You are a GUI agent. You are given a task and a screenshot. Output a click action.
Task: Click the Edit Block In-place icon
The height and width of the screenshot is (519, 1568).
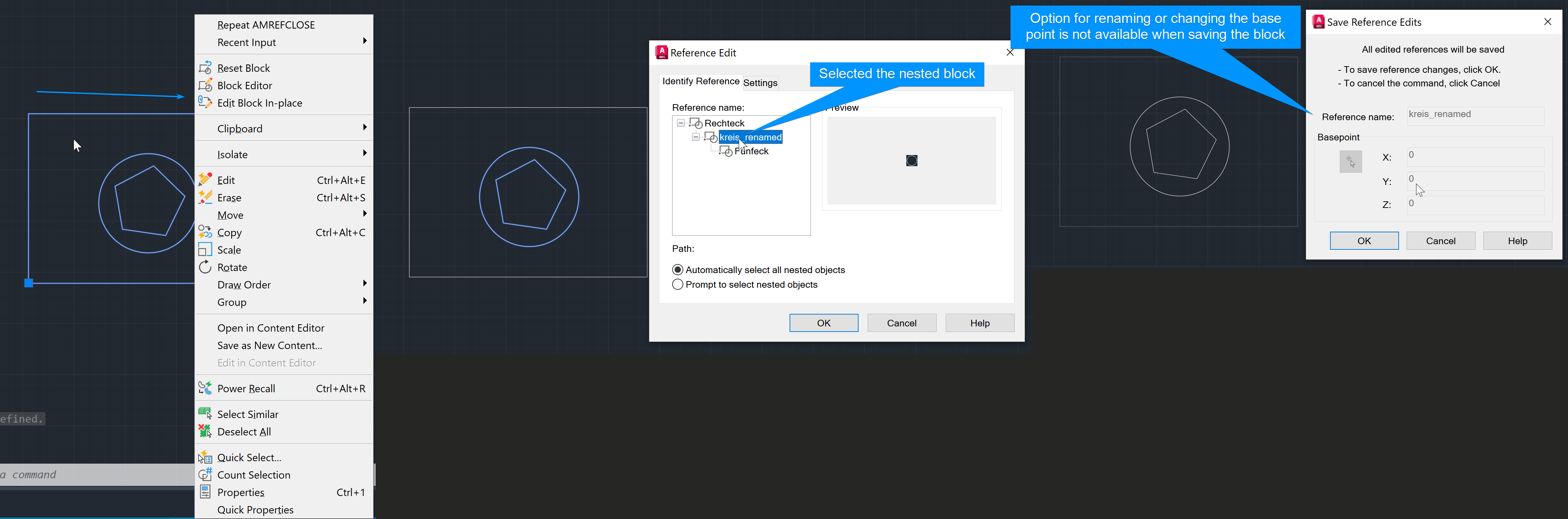click(x=205, y=102)
